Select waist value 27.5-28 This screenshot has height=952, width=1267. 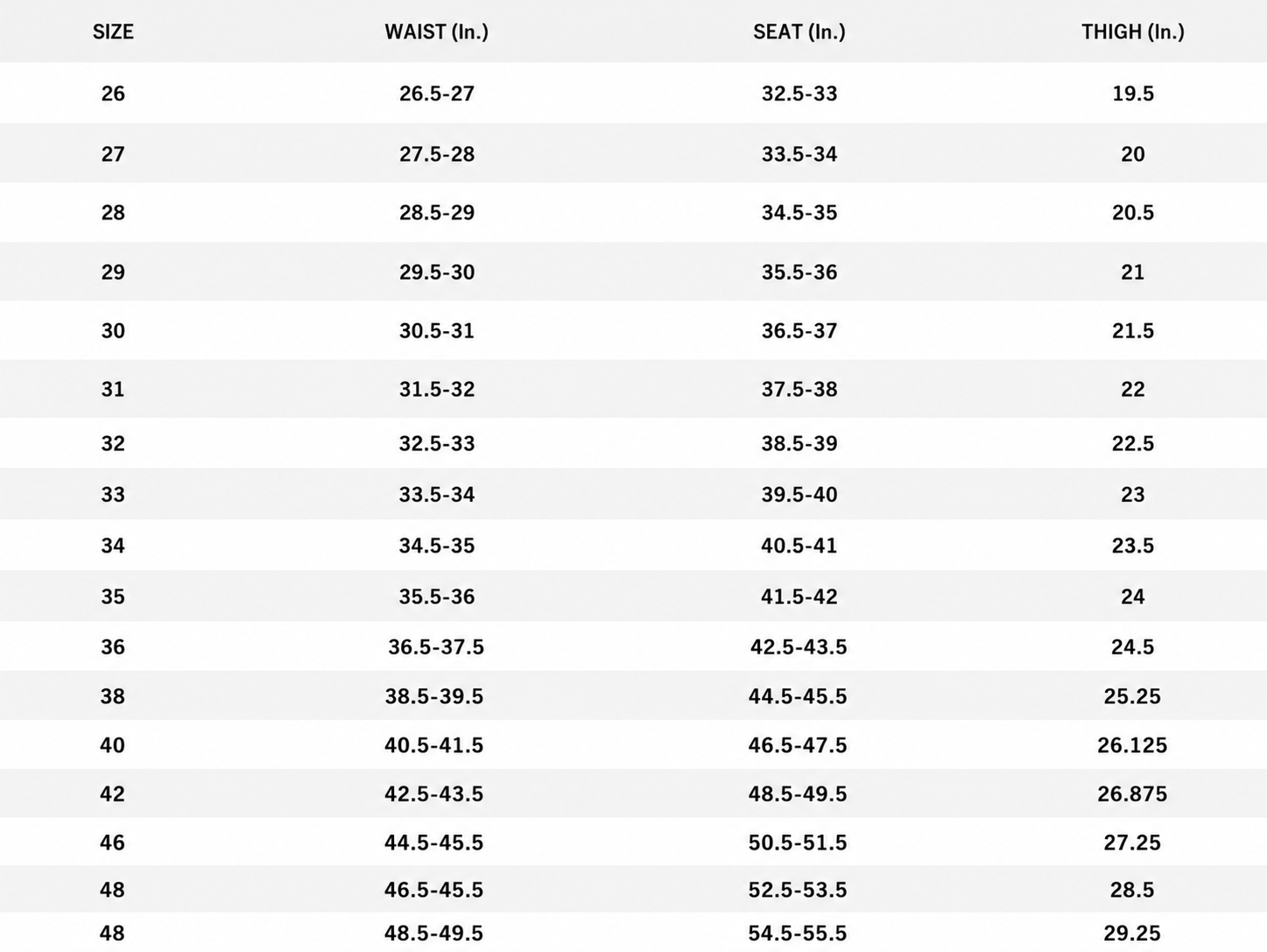pos(437,154)
